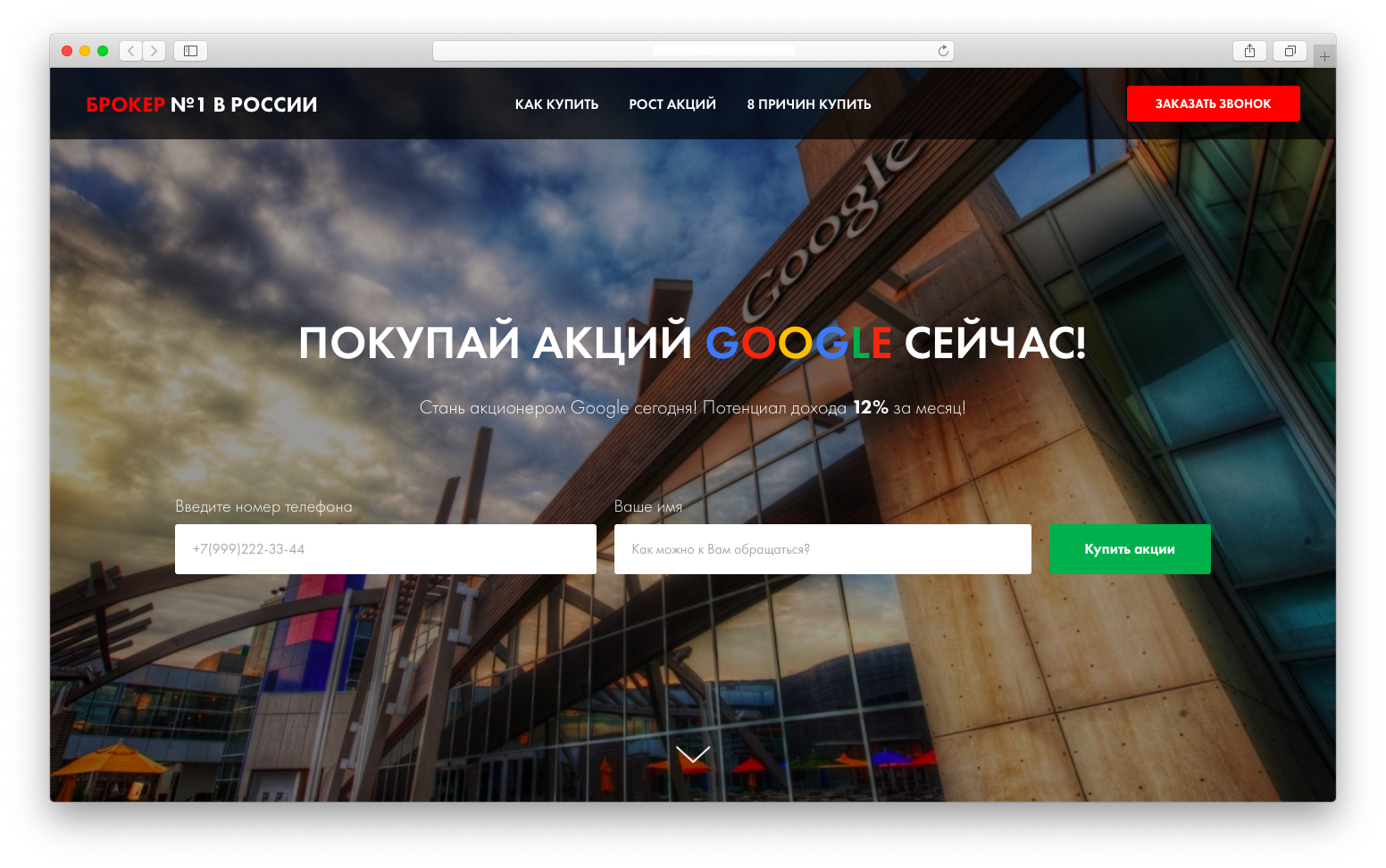Image resolution: width=1386 pixels, height=868 pixels.
Task: Close the window with red button
Action: pos(67,51)
